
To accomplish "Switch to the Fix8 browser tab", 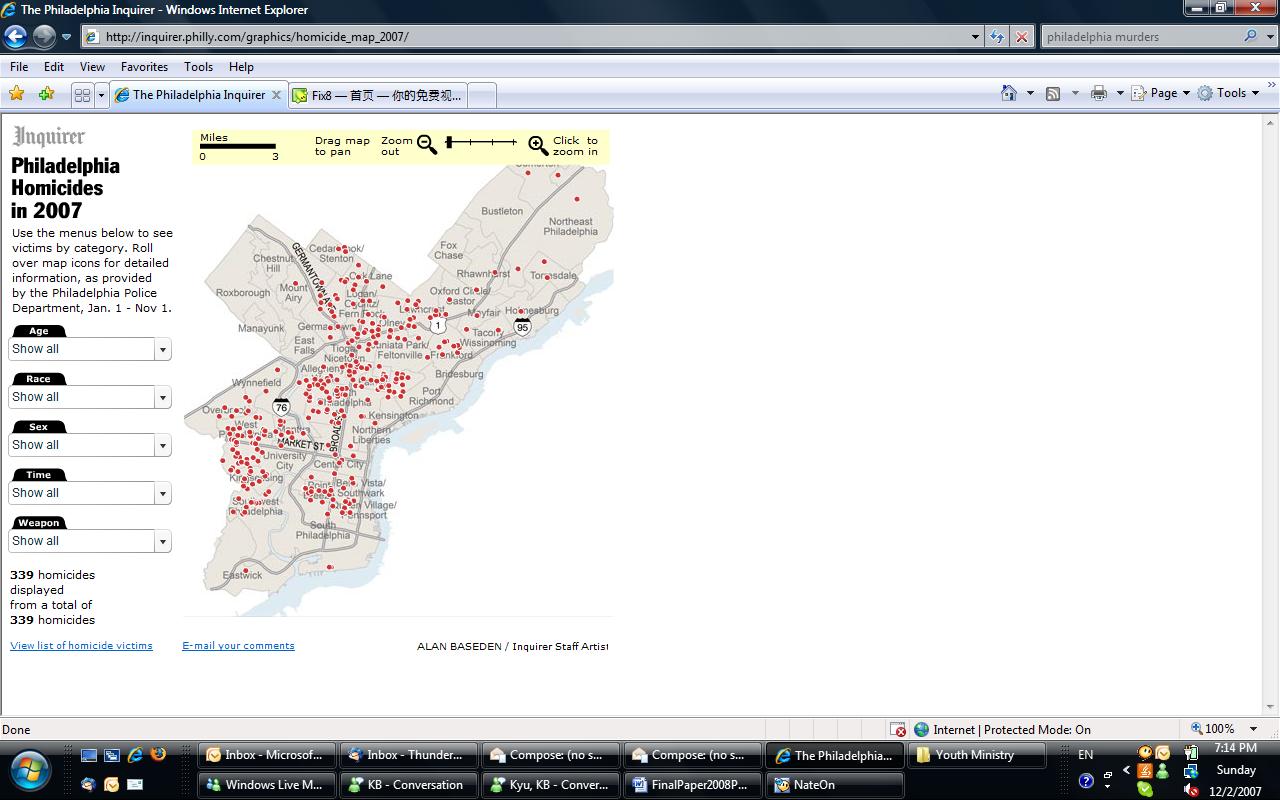I will click(x=377, y=95).
